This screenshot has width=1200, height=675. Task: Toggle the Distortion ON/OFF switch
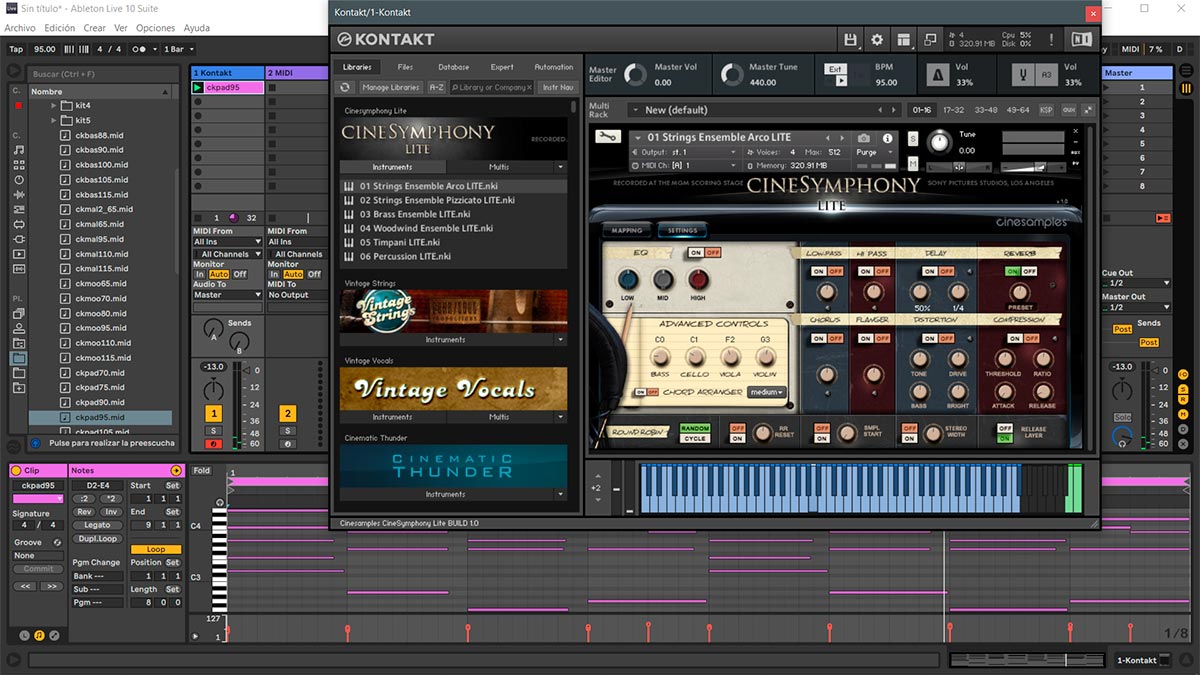click(937, 339)
